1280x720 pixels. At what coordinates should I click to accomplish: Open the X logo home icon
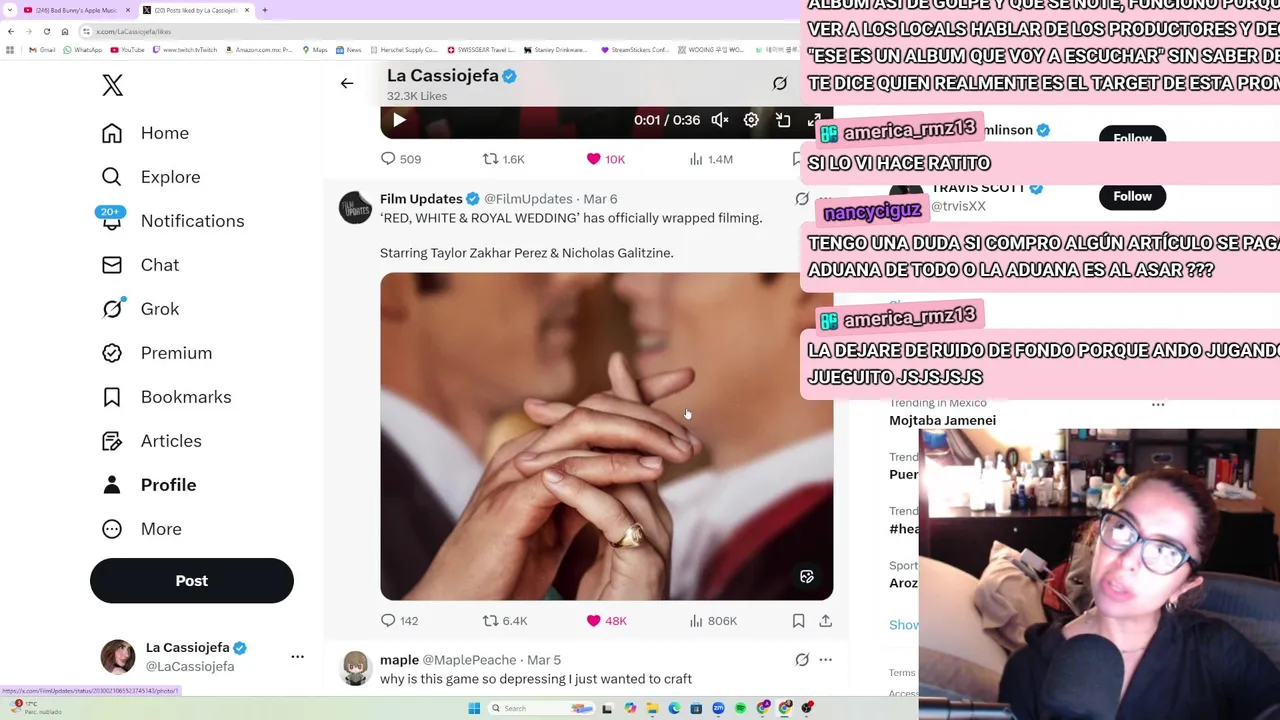point(112,85)
